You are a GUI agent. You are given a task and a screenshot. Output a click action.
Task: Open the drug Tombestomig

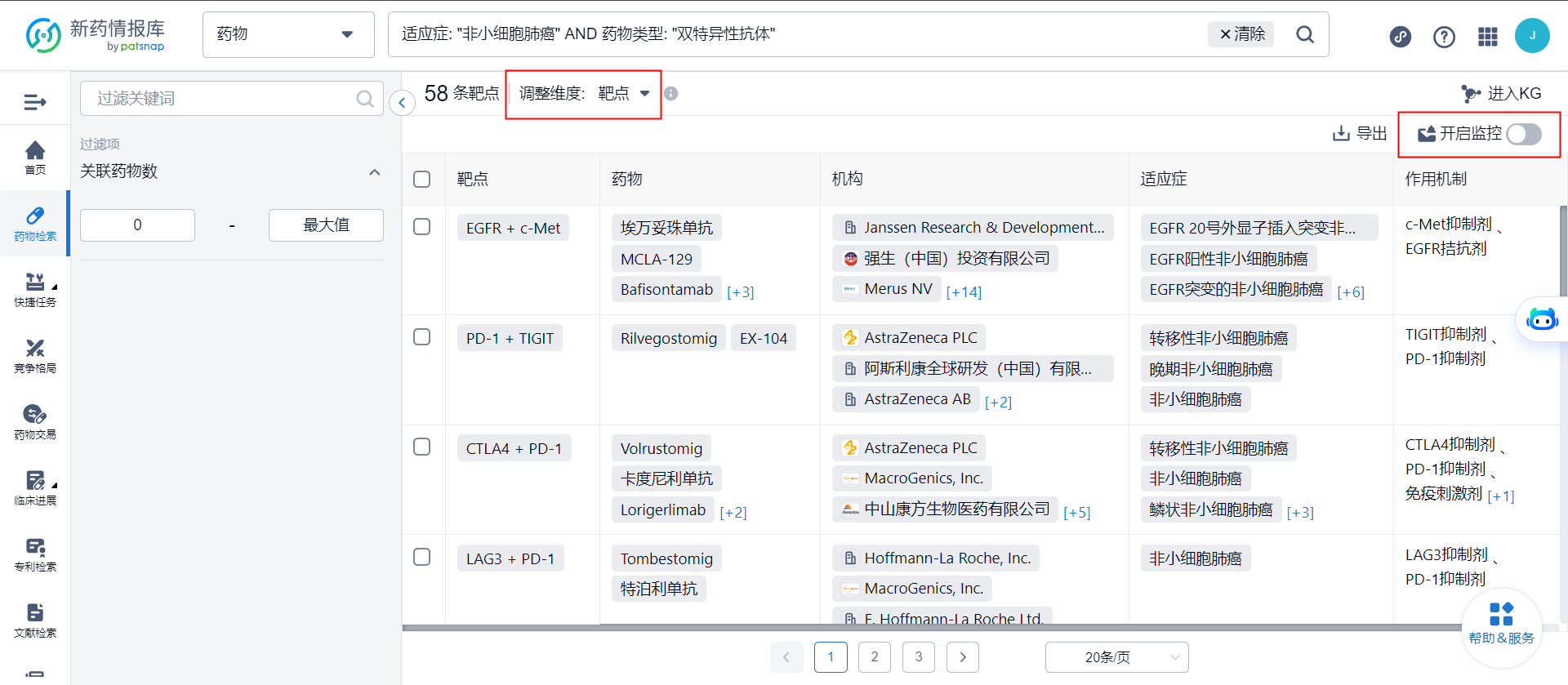pos(666,558)
